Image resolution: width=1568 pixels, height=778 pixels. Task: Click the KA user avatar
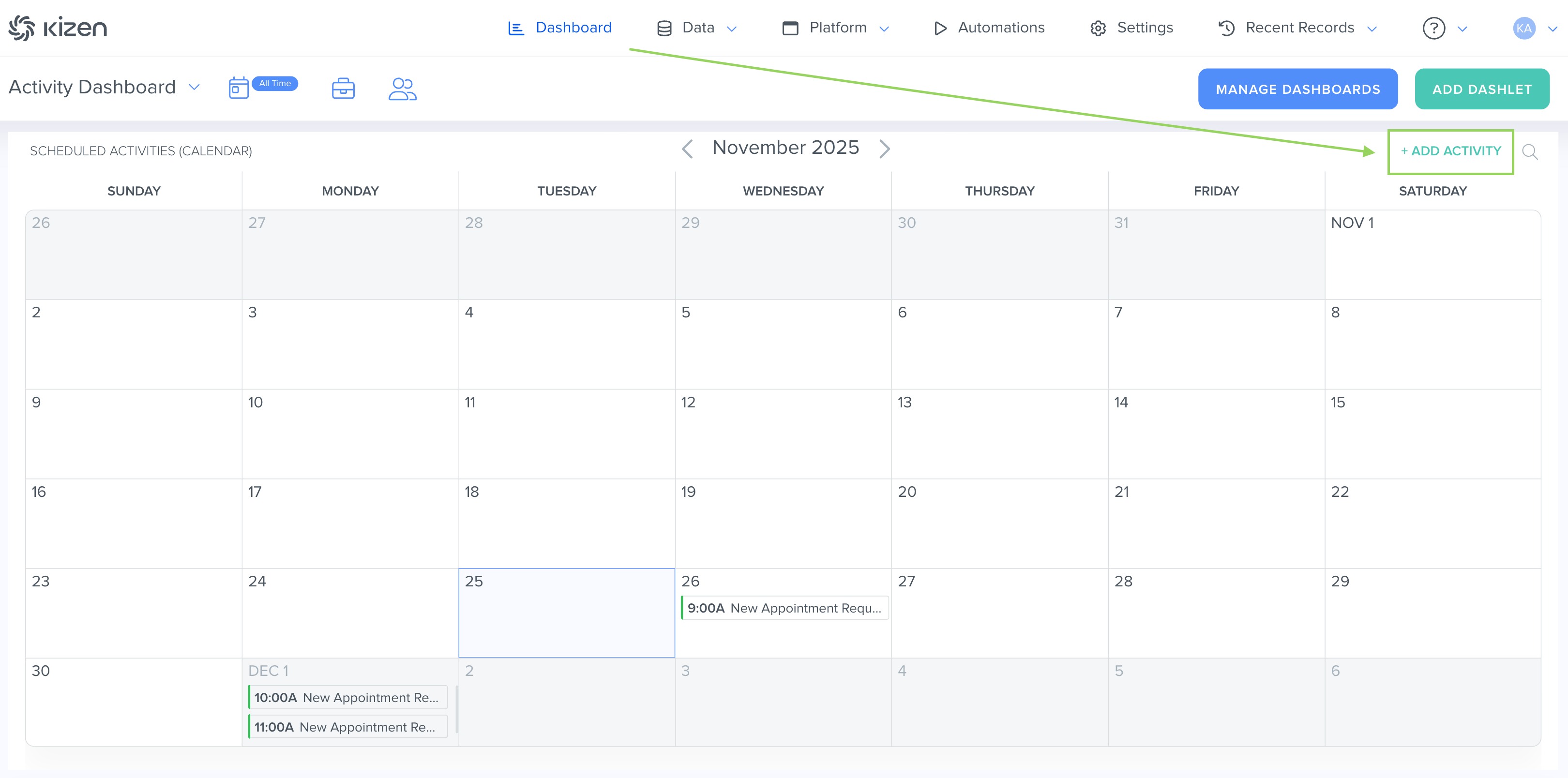click(x=1523, y=28)
